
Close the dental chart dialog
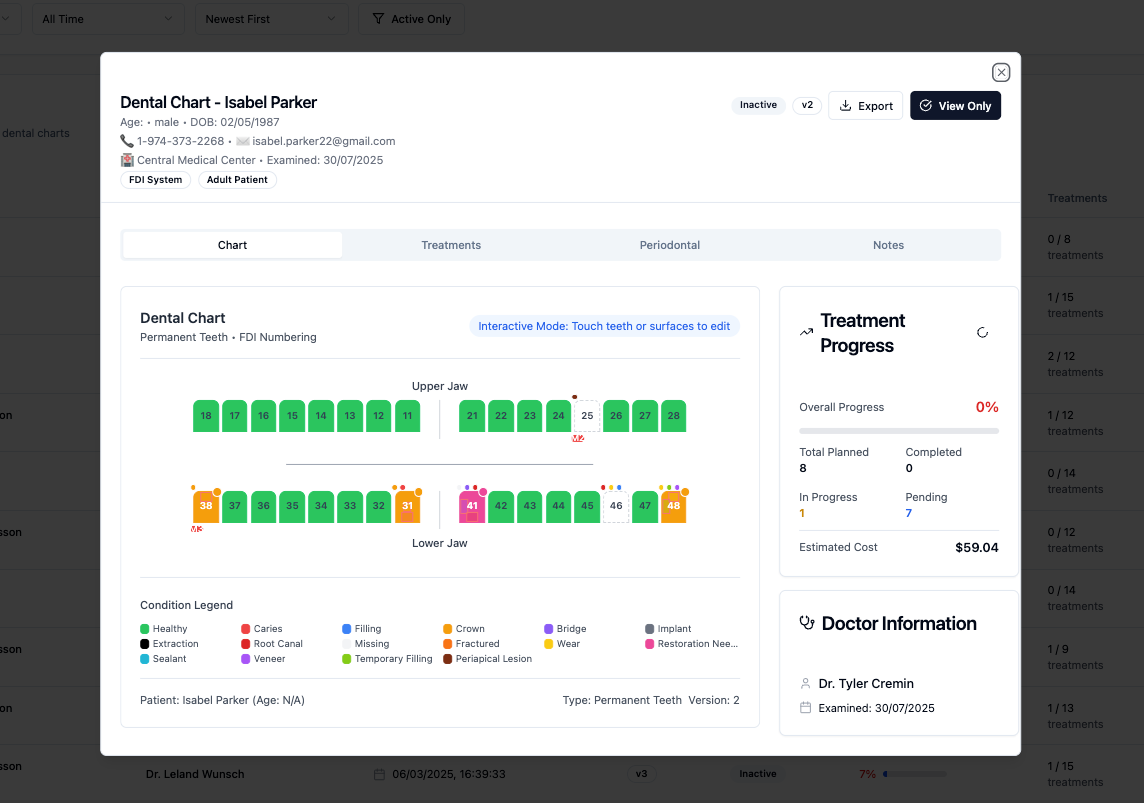[1001, 72]
